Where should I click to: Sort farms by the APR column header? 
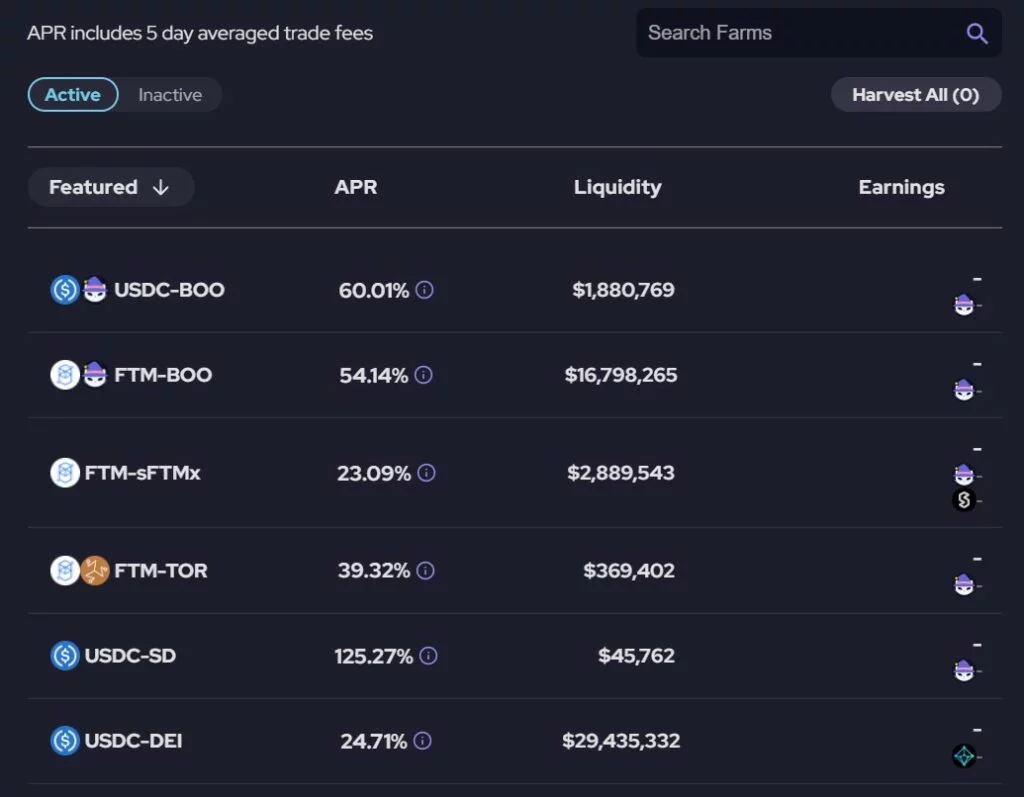(356, 187)
